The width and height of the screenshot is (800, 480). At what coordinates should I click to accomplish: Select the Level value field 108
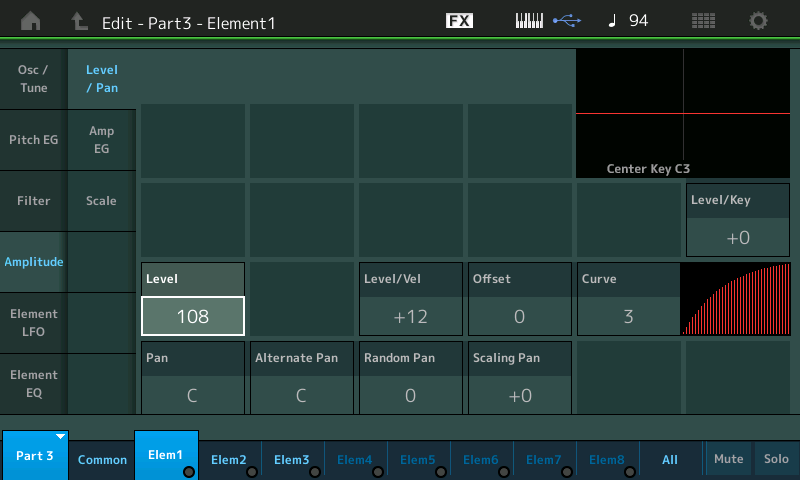point(193,316)
